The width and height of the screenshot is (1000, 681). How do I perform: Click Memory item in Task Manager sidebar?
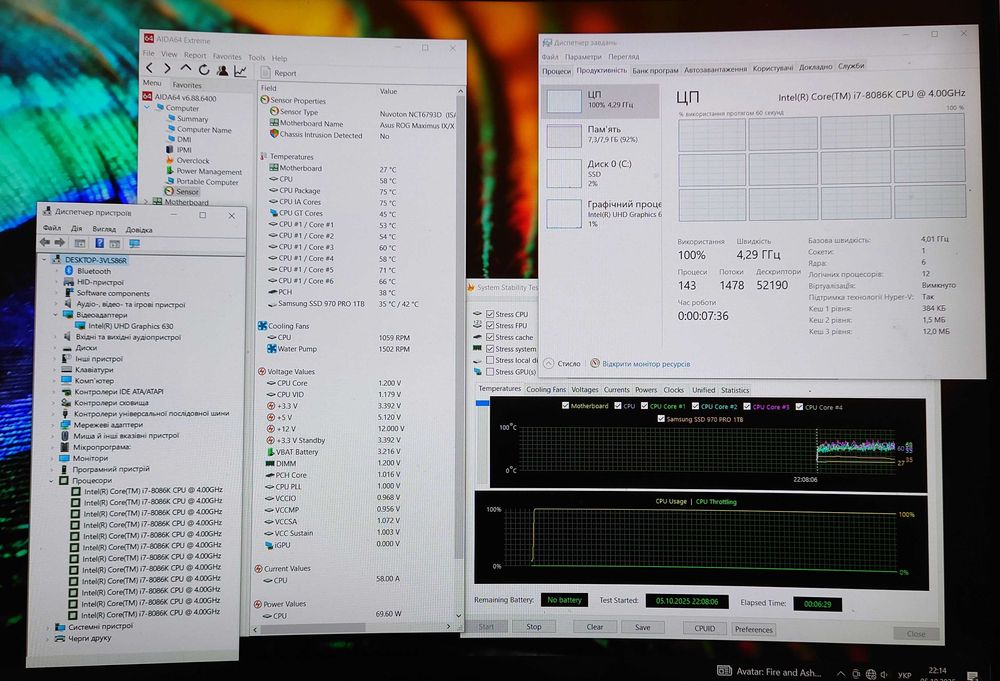click(x=602, y=135)
